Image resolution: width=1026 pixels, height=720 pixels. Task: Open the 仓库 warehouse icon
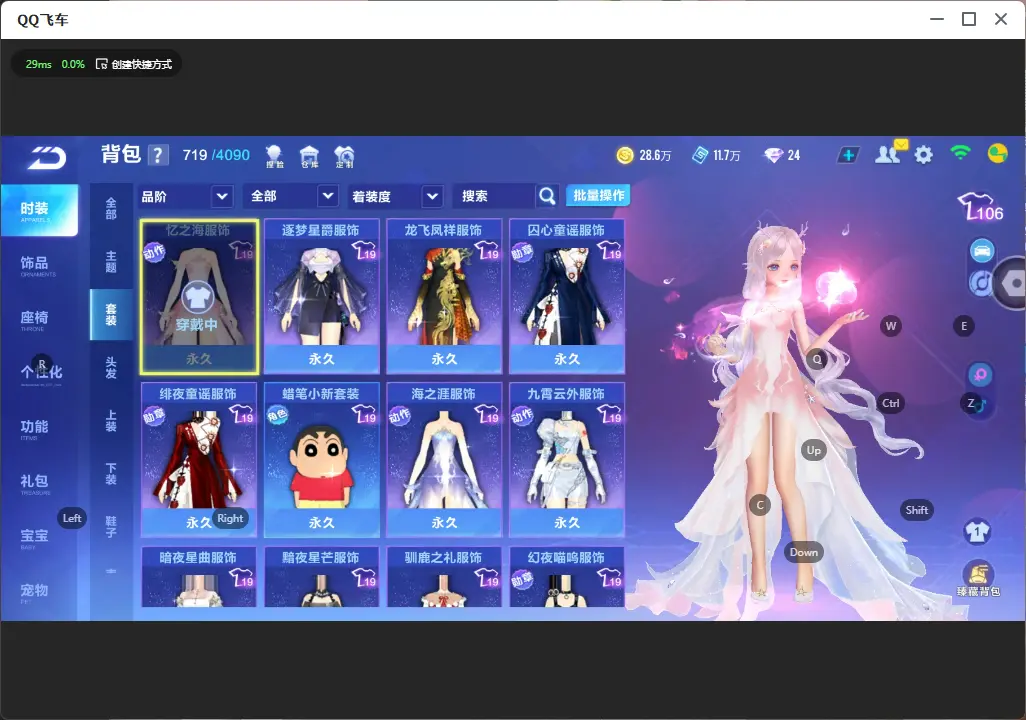point(309,156)
